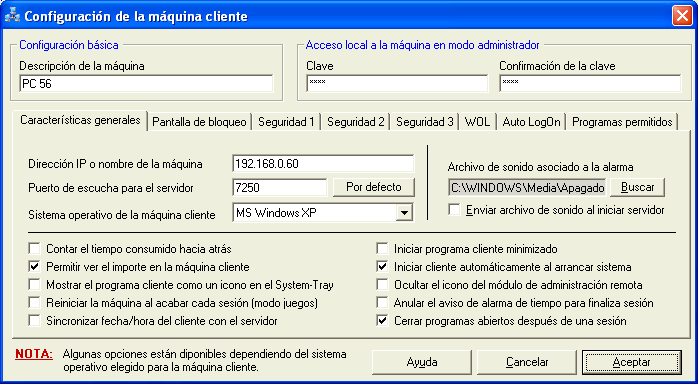This screenshot has width=698, height=384.
Task: Switch to the Pantalla de bloqueo tab
Action: (x=199, y=122)
